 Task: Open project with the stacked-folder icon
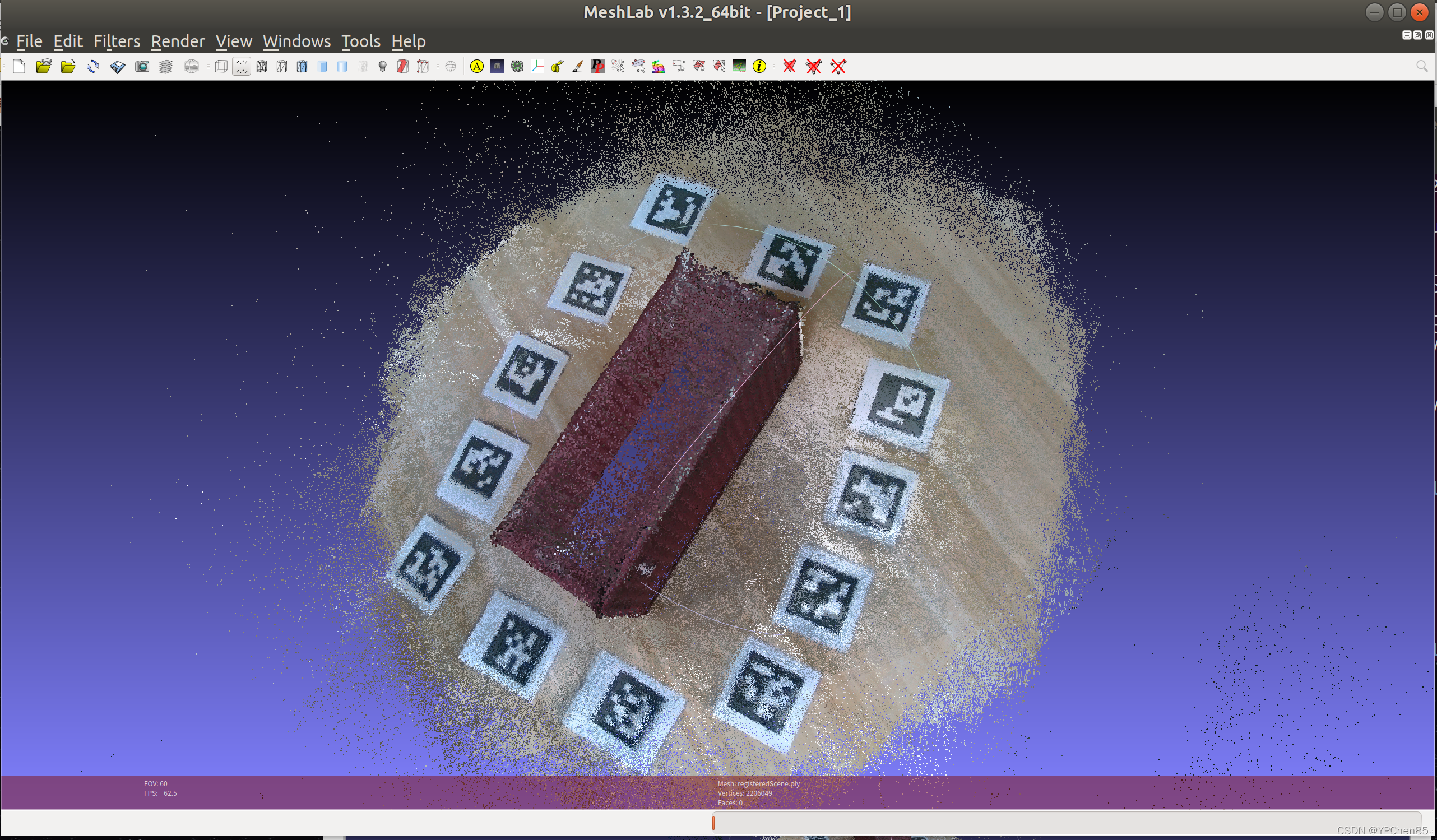coord(44,67)
